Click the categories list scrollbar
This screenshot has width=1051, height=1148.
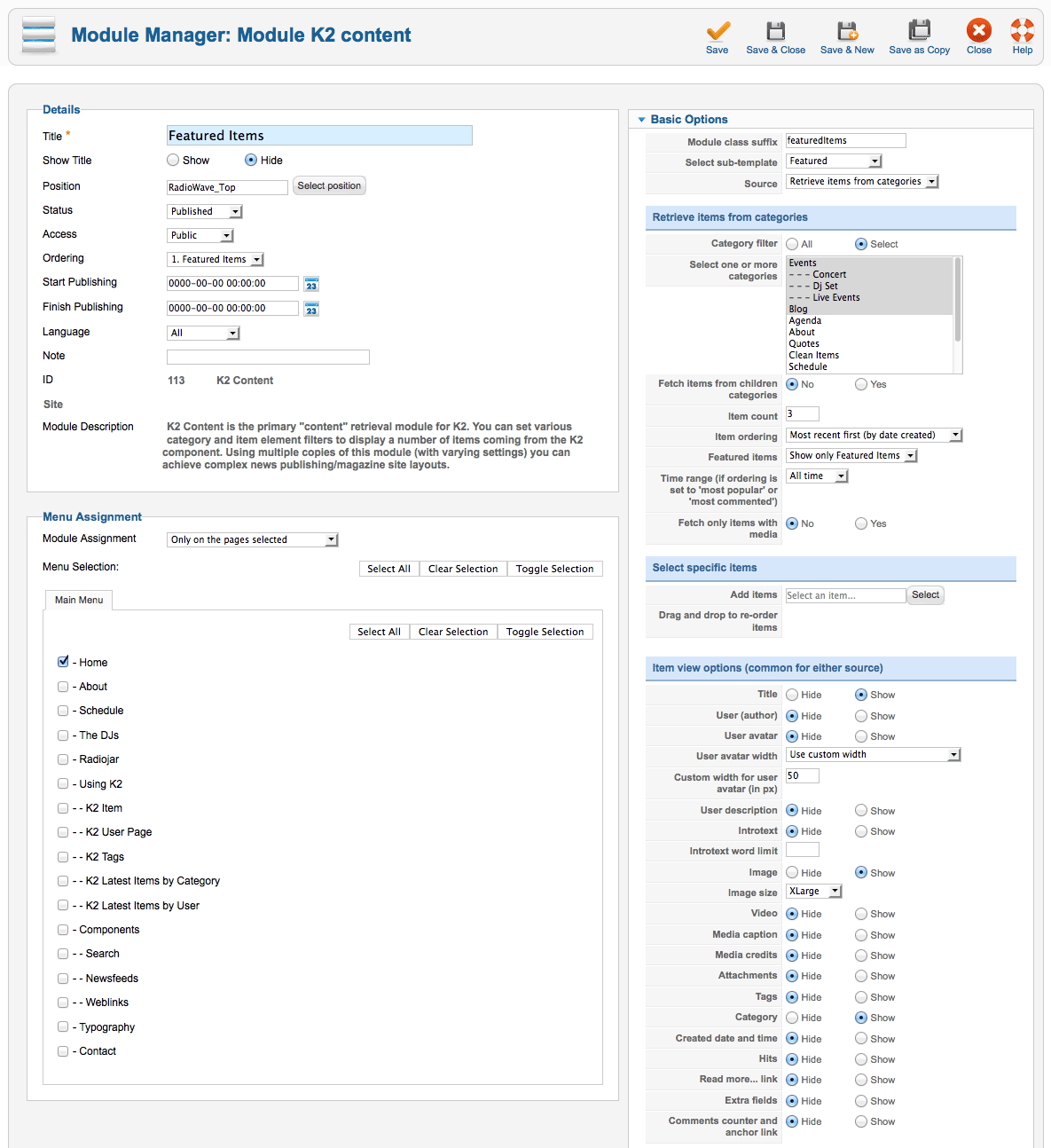coord(958,302)
